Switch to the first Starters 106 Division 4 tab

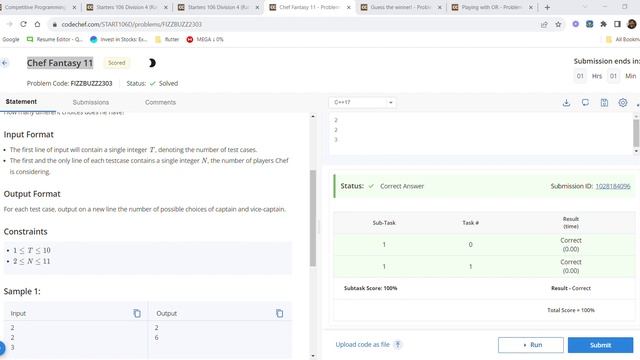pyautogui.click(x=127, y=7)
